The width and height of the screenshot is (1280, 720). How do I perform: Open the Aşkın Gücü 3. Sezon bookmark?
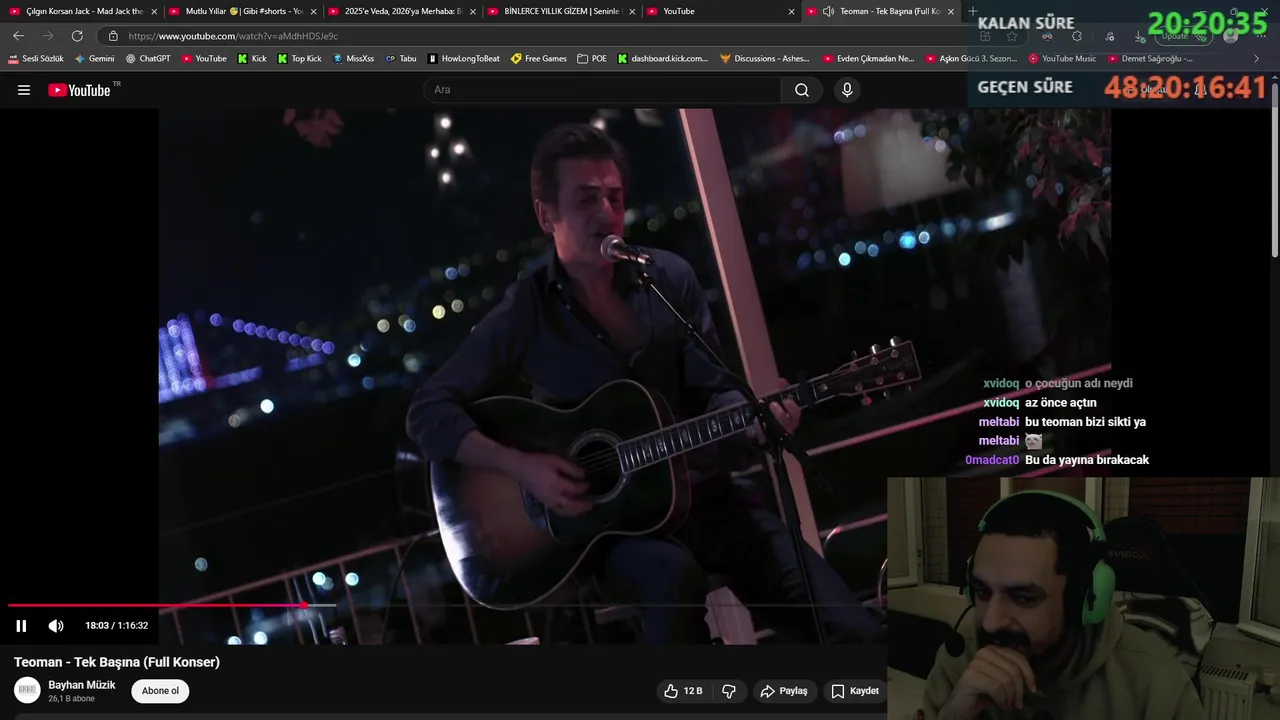(x=971, y=59)
